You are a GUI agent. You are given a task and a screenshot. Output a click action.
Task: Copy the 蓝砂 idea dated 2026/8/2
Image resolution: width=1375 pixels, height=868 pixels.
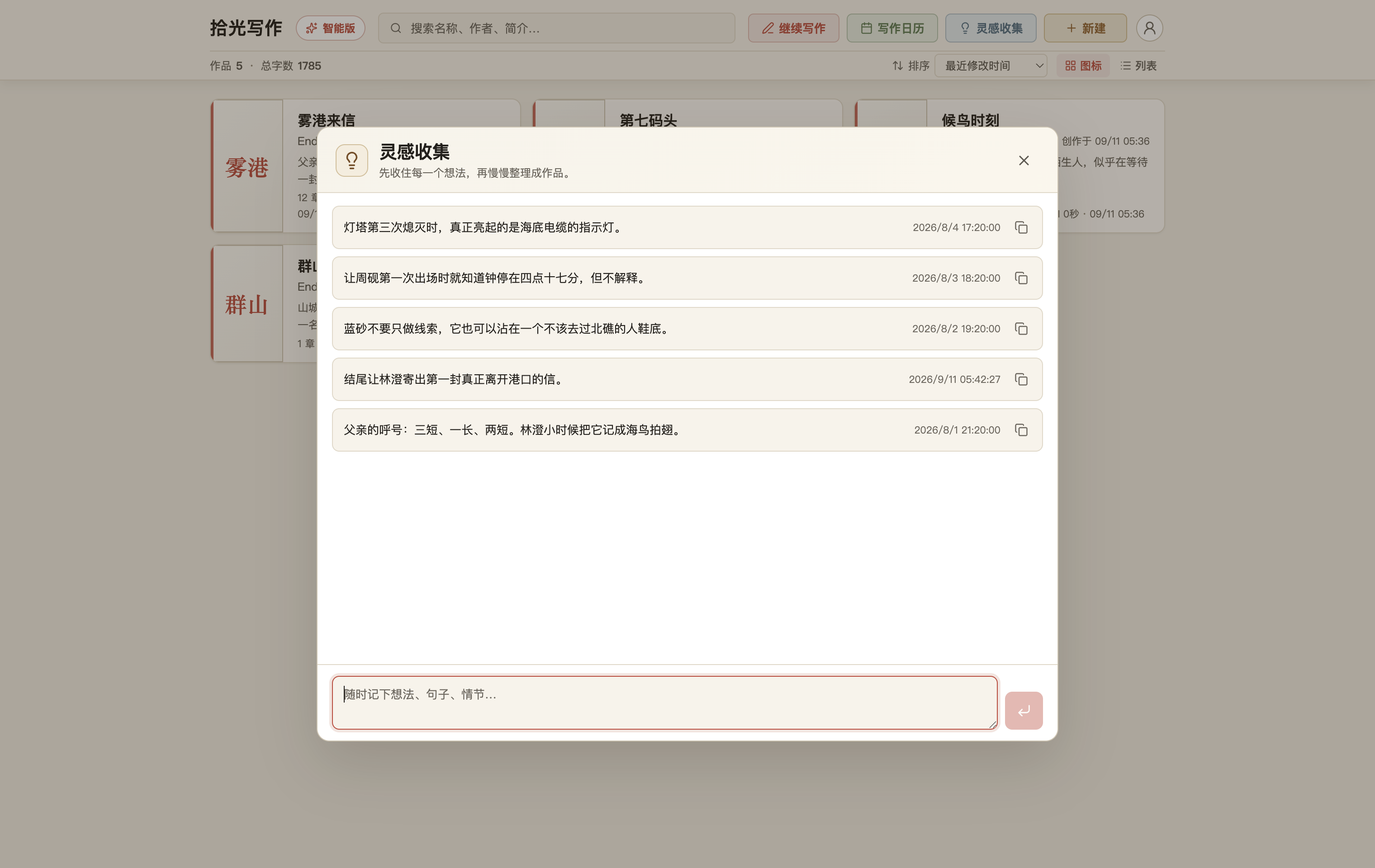(1021, 329)
